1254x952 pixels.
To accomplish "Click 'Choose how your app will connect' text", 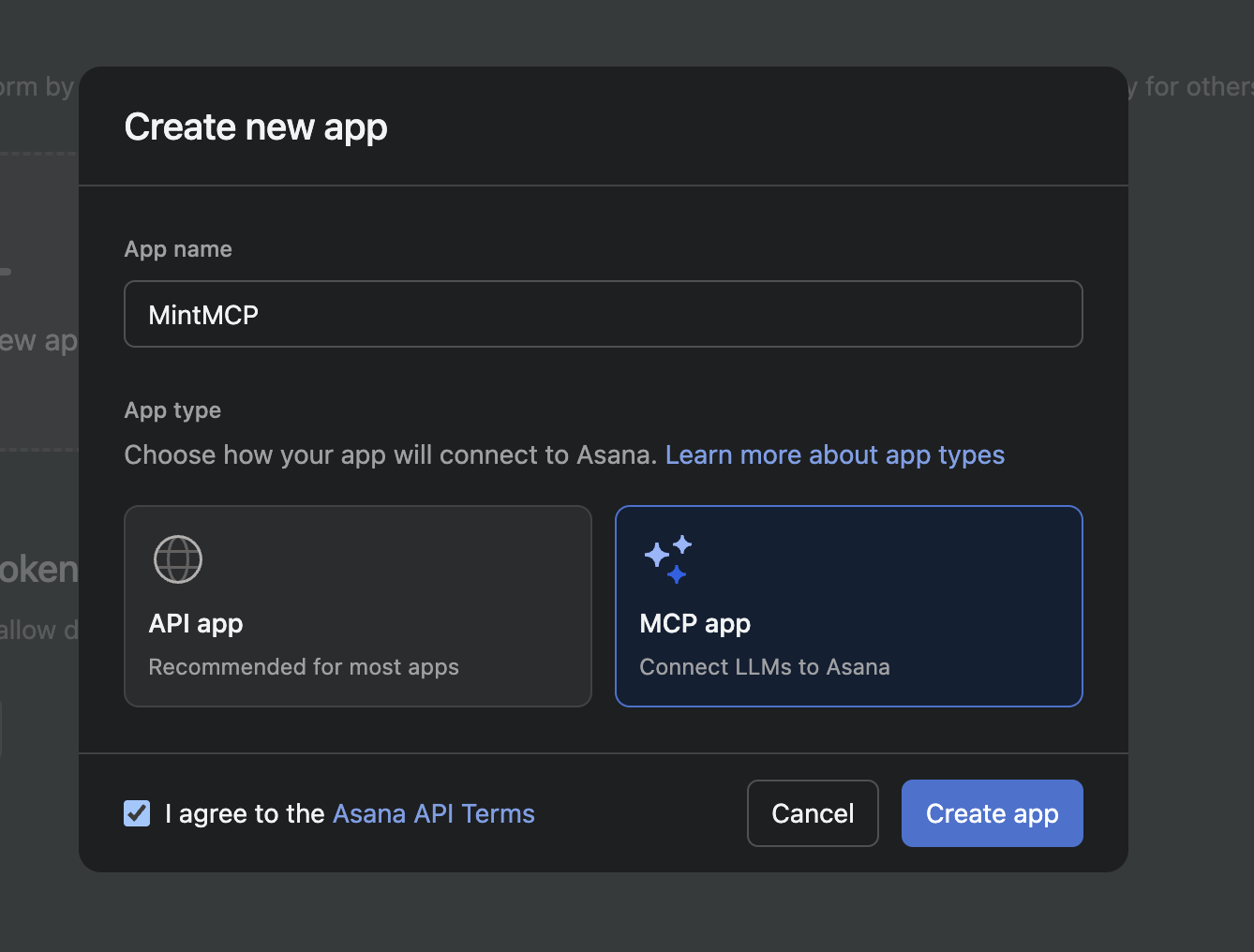I will coord(390,454).
